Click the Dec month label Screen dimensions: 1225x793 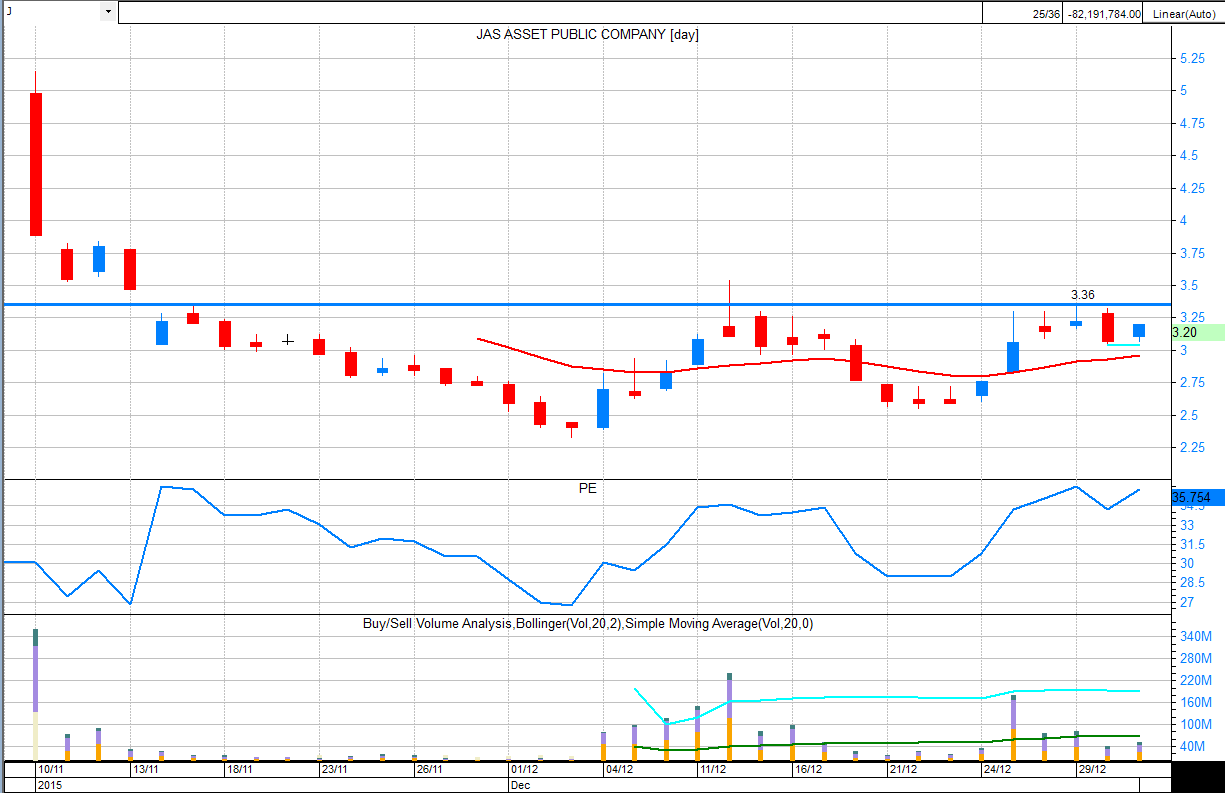[x=520, y=786]
